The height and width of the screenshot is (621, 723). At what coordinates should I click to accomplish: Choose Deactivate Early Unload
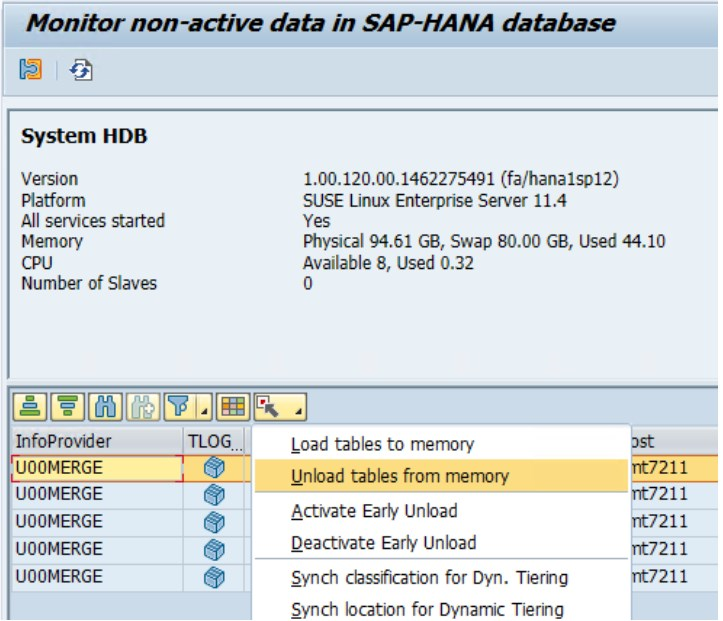point(384,543)
